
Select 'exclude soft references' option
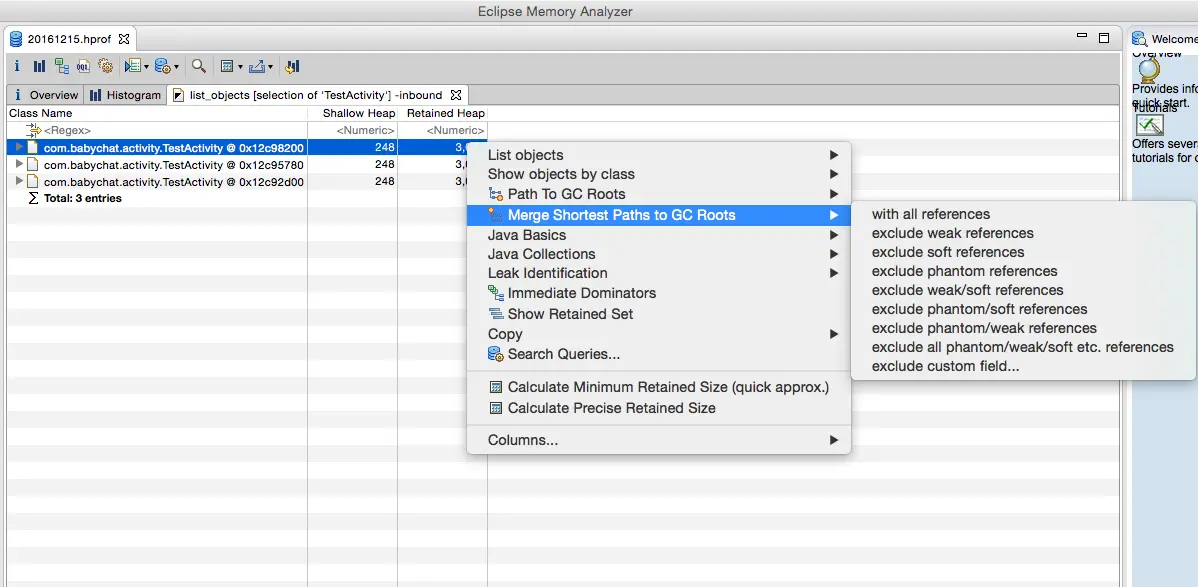pyautogui.click(x=1023, y=252)
